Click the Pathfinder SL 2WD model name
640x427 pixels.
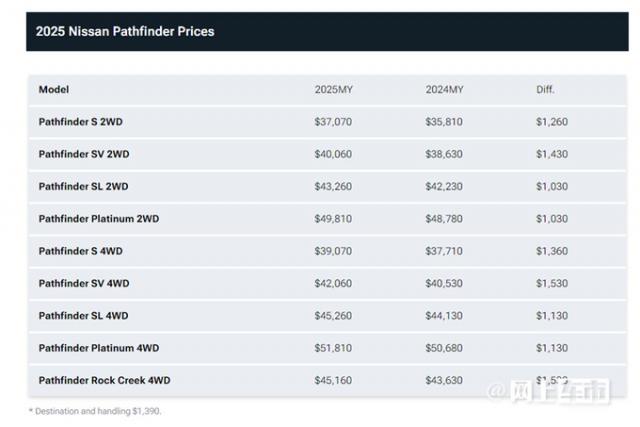pyautogui.click(x=83, y=186)
